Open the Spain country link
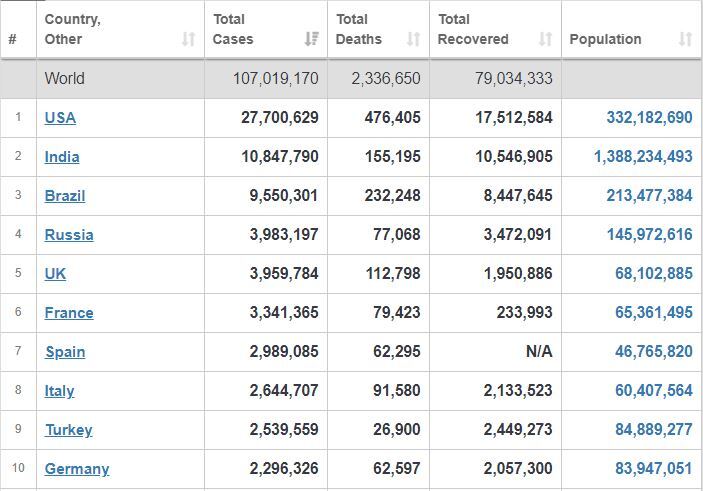 pos(65,352)
